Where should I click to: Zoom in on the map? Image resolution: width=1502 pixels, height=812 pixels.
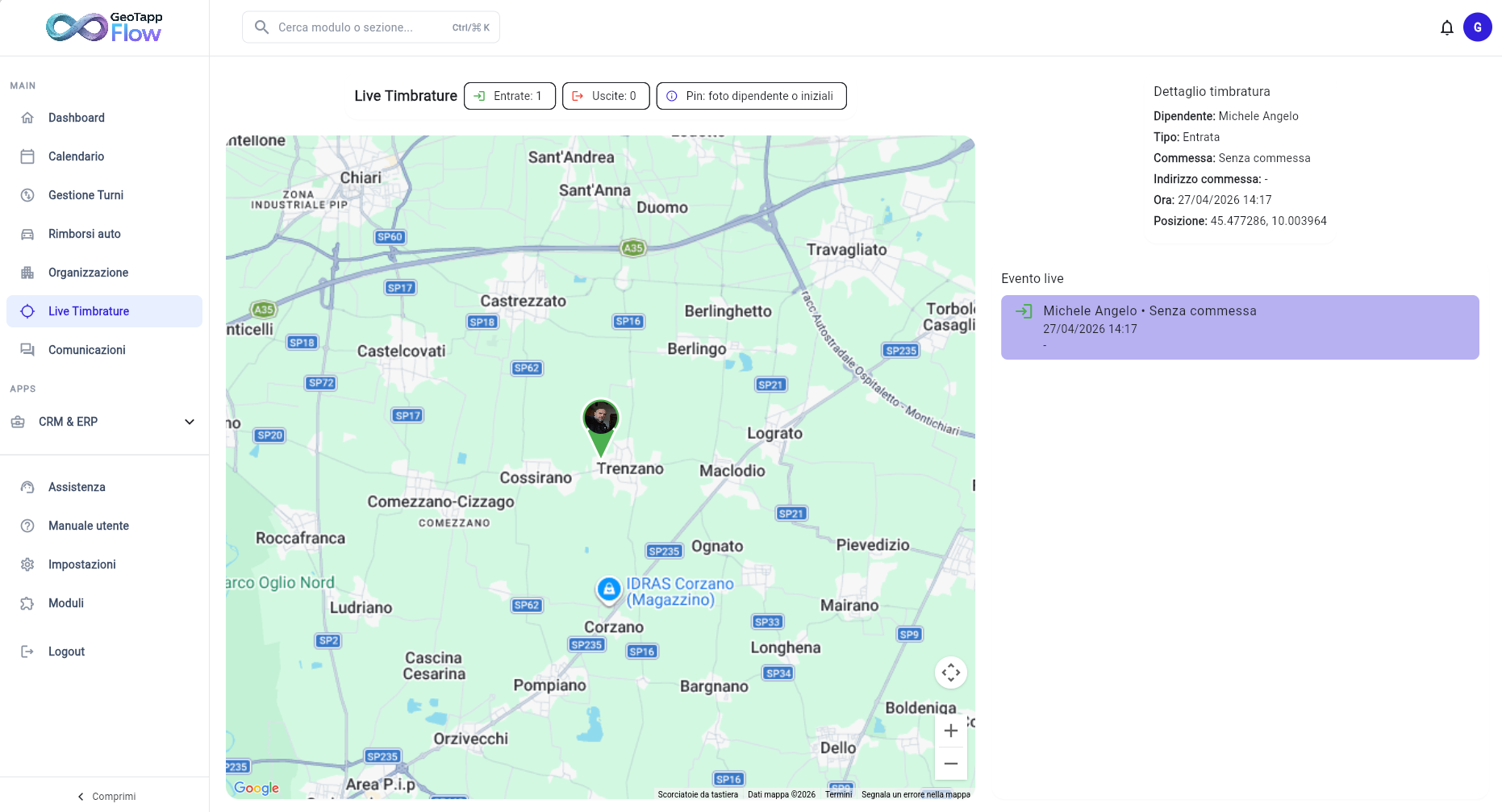[x=950, y=731]
